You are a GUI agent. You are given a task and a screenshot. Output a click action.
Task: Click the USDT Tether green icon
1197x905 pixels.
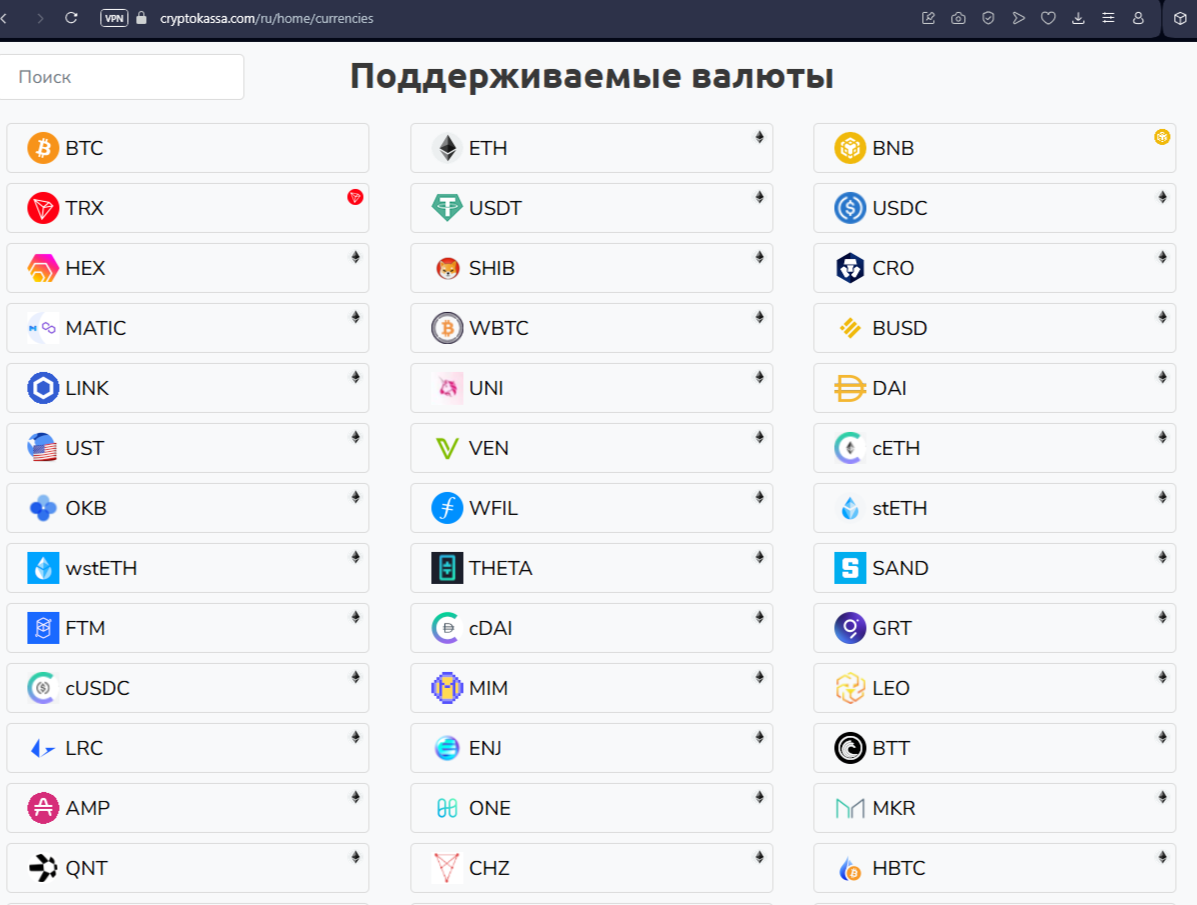(x=447, y=208)
